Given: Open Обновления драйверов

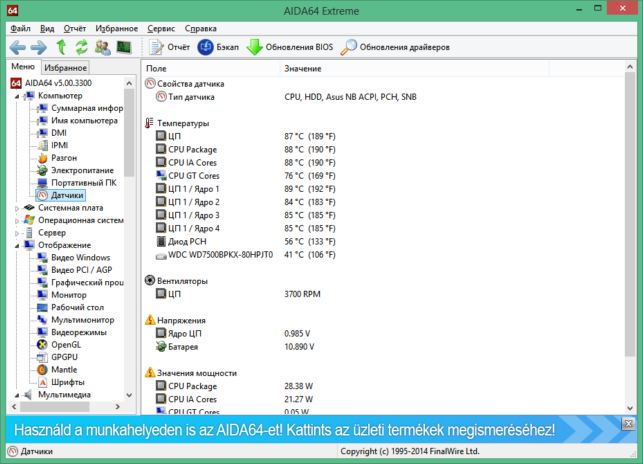Looking at the screenshot, I should pyautogui.click(x=395, y=48).
